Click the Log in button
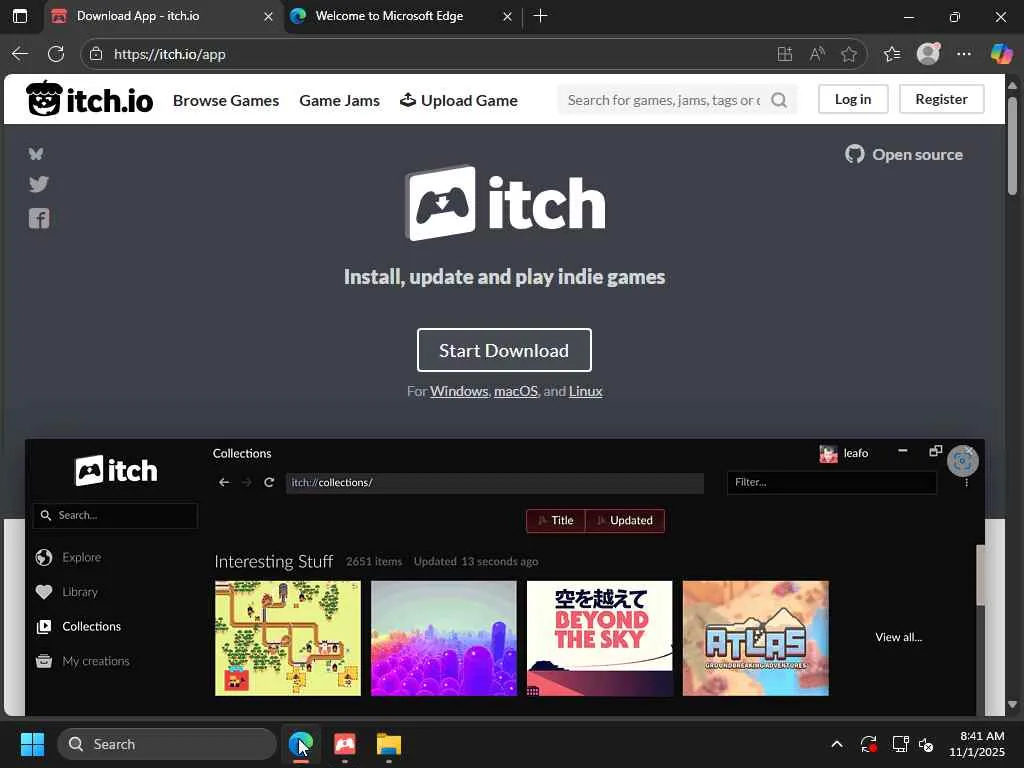1024x768 pixels. point(853,99)
